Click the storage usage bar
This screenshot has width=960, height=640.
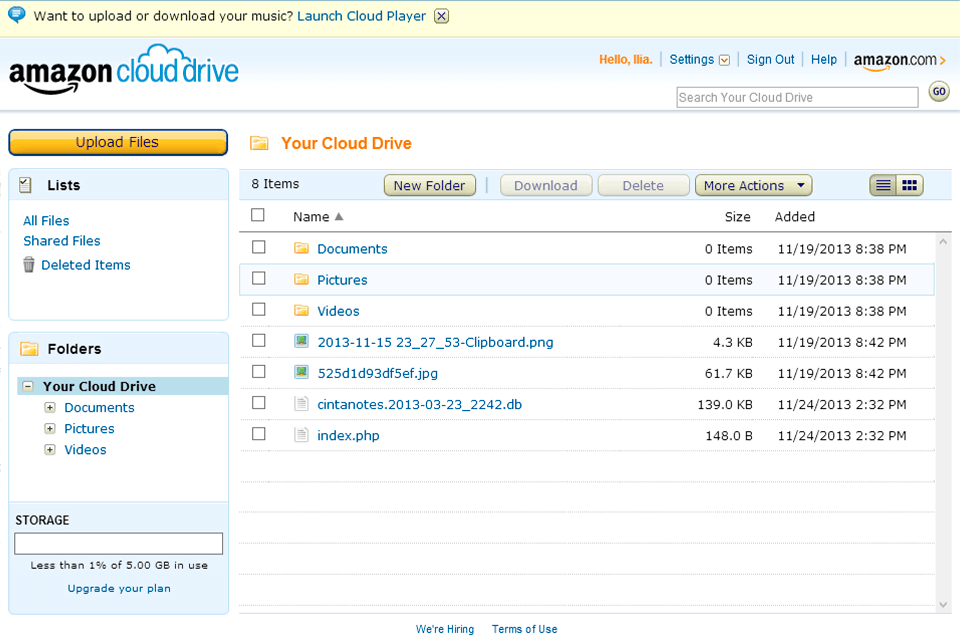[x=118, y=543]
